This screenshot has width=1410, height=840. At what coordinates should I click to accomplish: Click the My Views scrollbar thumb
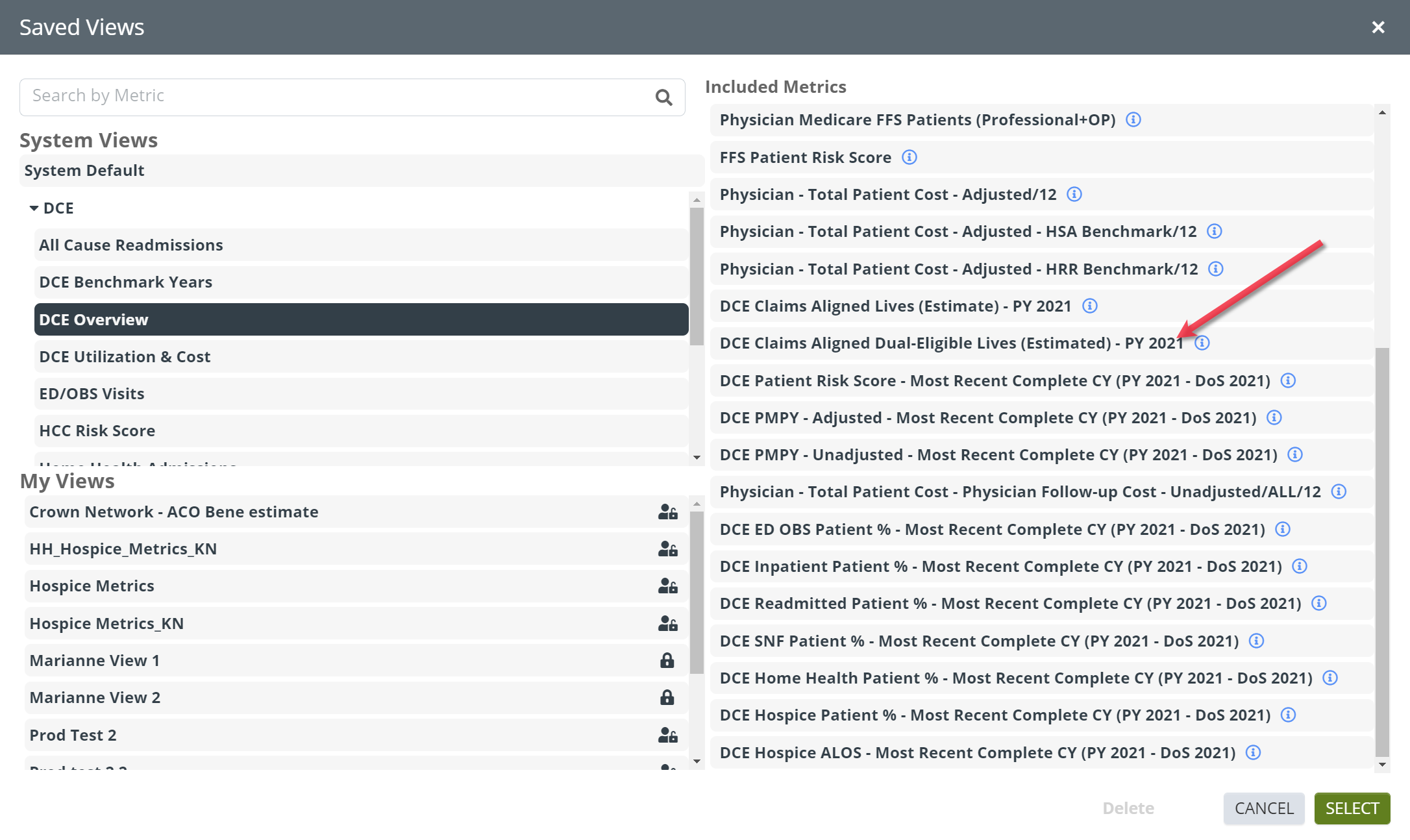pyautogui.click(x=697, y=592)
